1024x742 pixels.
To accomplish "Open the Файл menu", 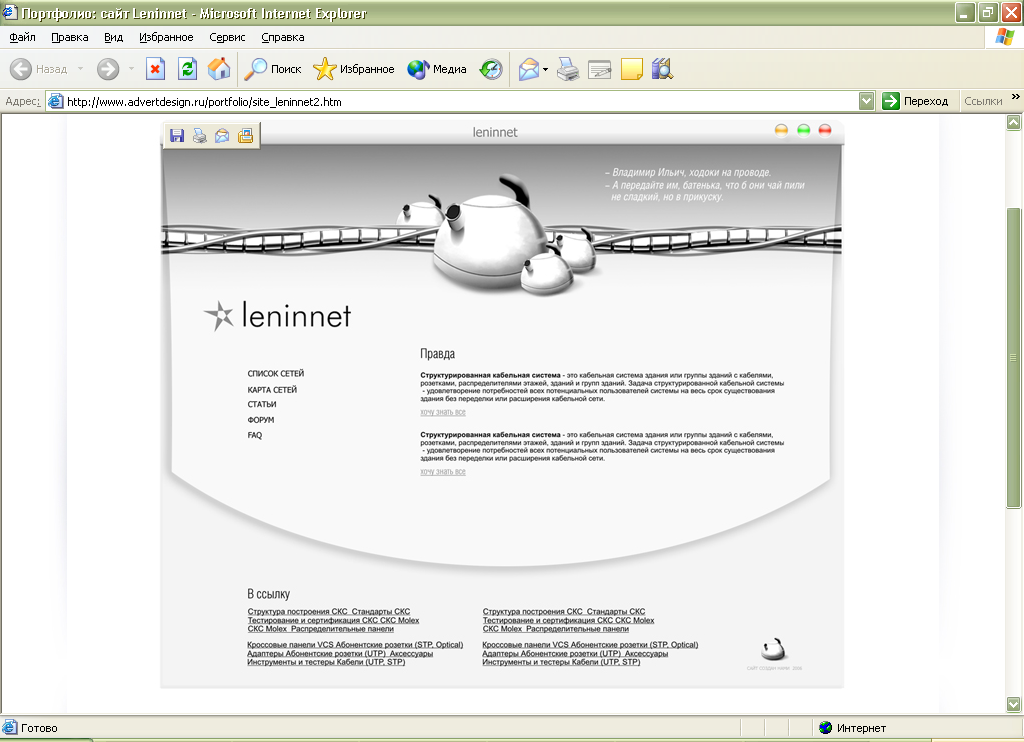I will [x=22, y=37].
